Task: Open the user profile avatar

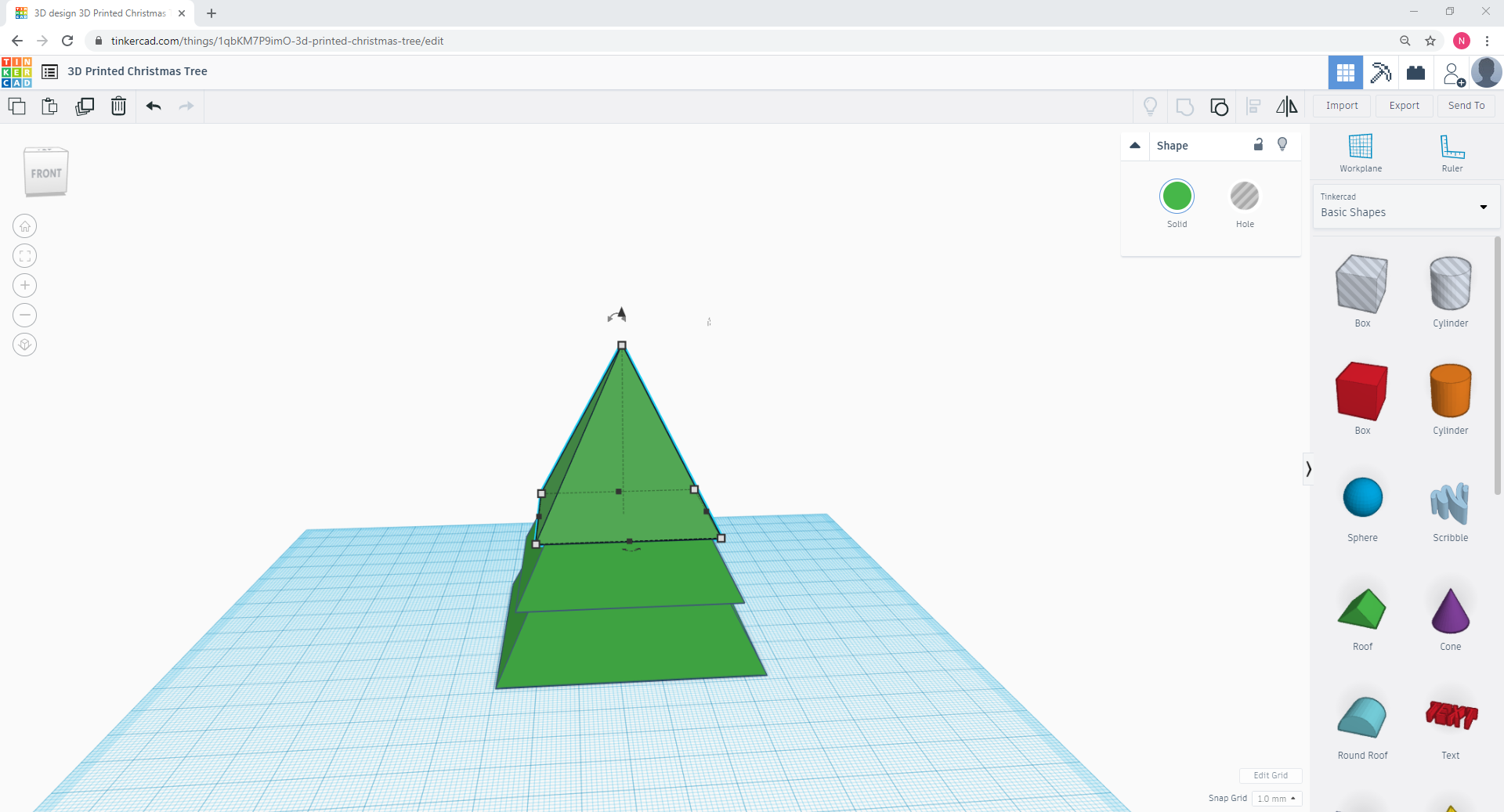Action: click(x=1487, y=73)
